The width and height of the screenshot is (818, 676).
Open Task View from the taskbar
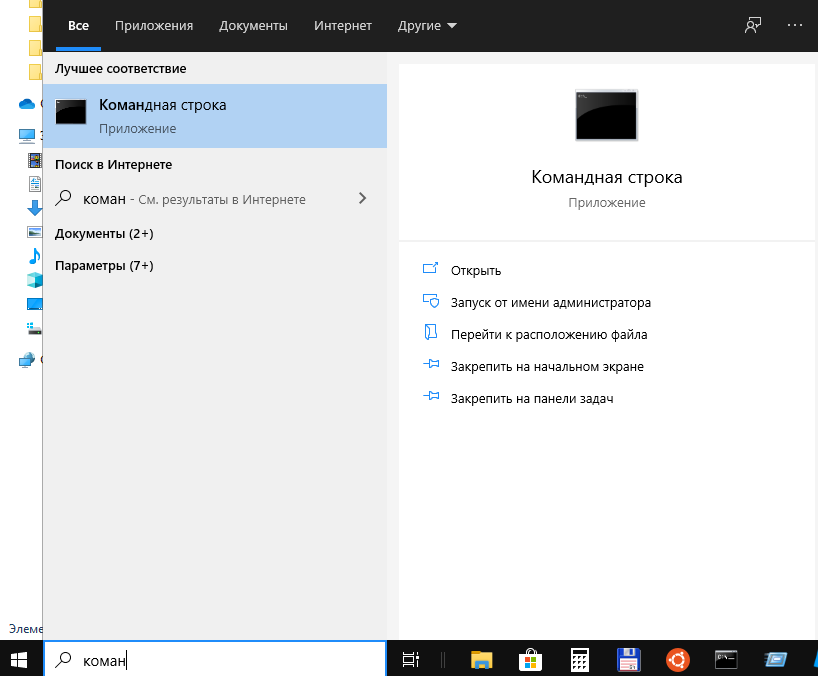tap(409, 659)
